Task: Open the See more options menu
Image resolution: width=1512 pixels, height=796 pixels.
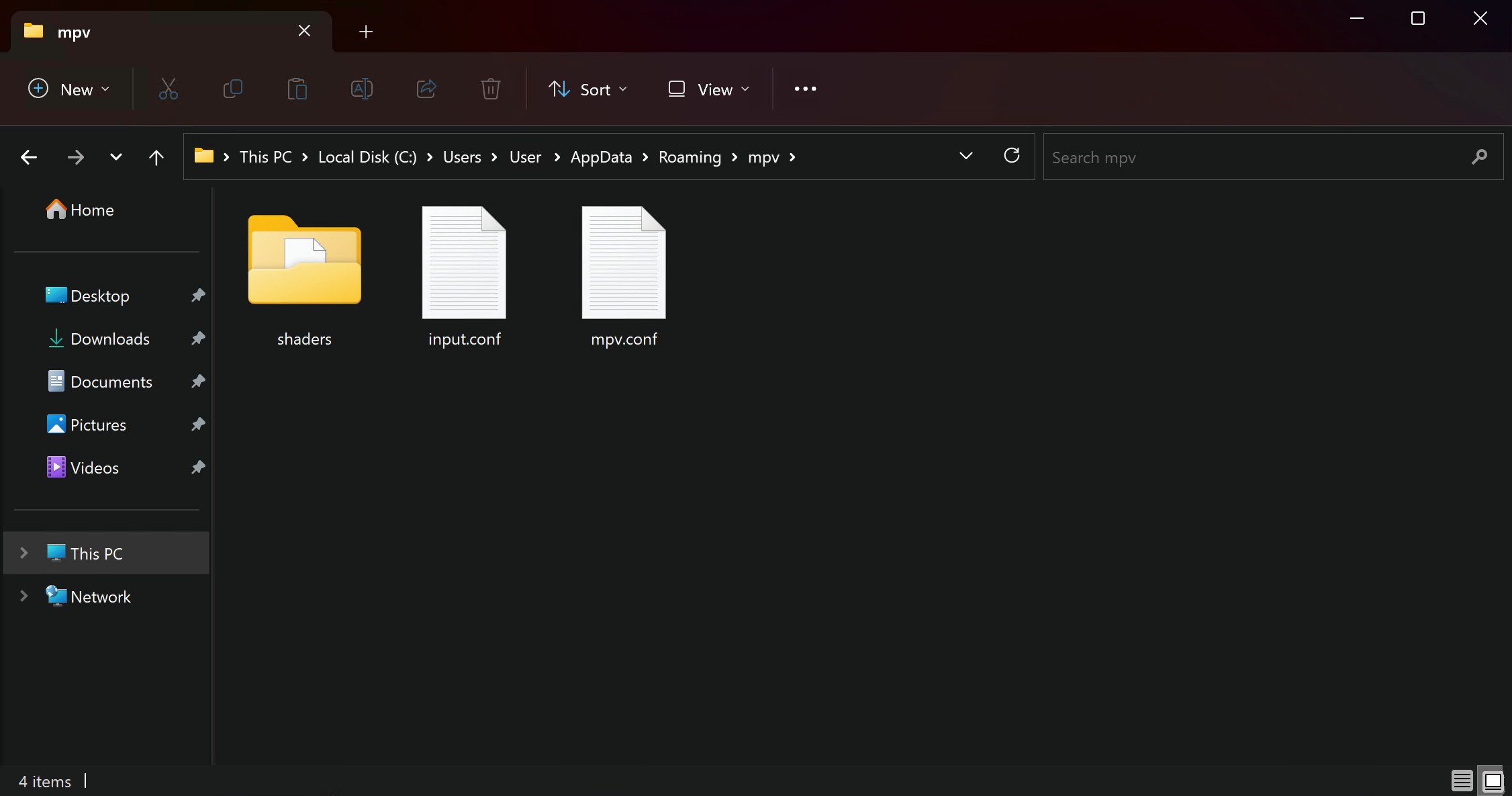Action: [x=805, y=89]
